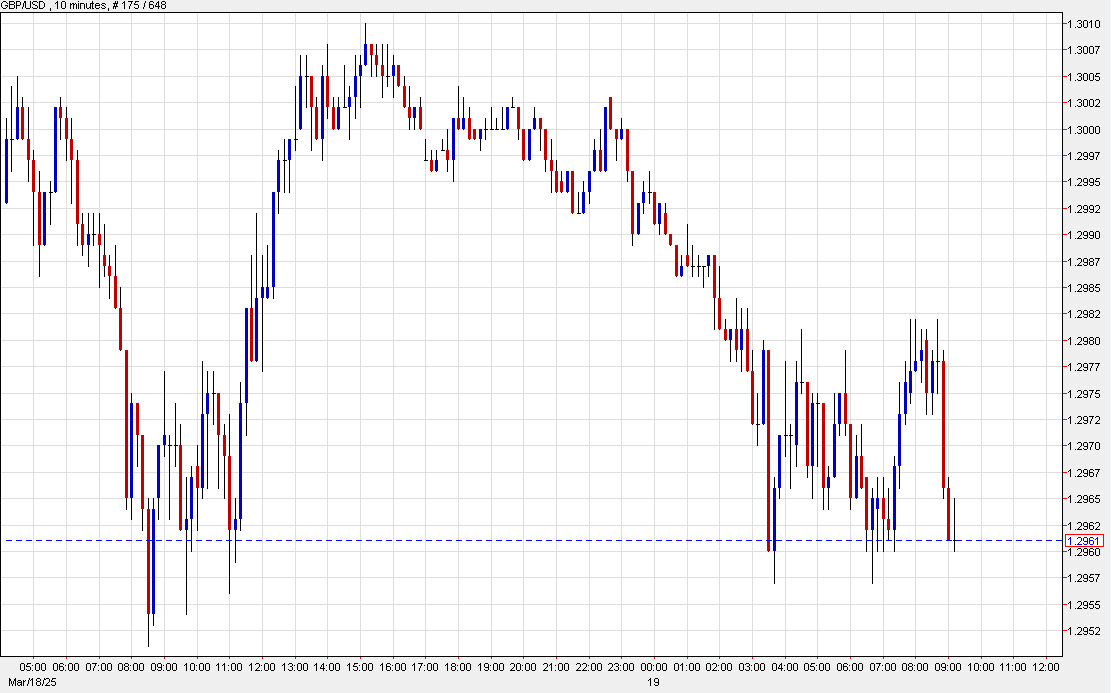Click the dashed blue price level line

pos(500,539)
